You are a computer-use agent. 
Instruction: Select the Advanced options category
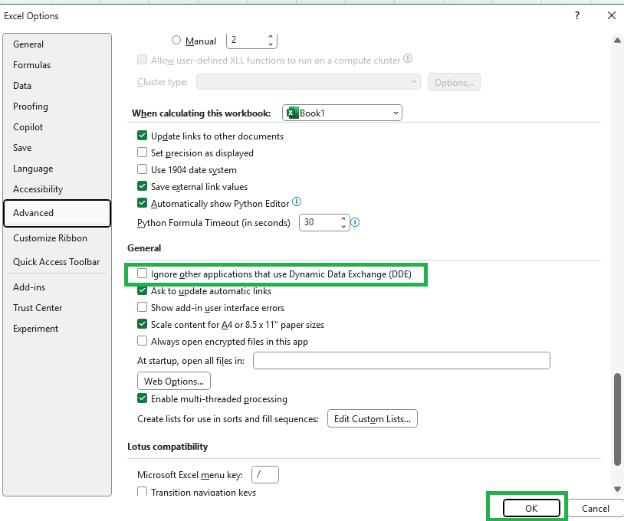(x=57, y=213)
